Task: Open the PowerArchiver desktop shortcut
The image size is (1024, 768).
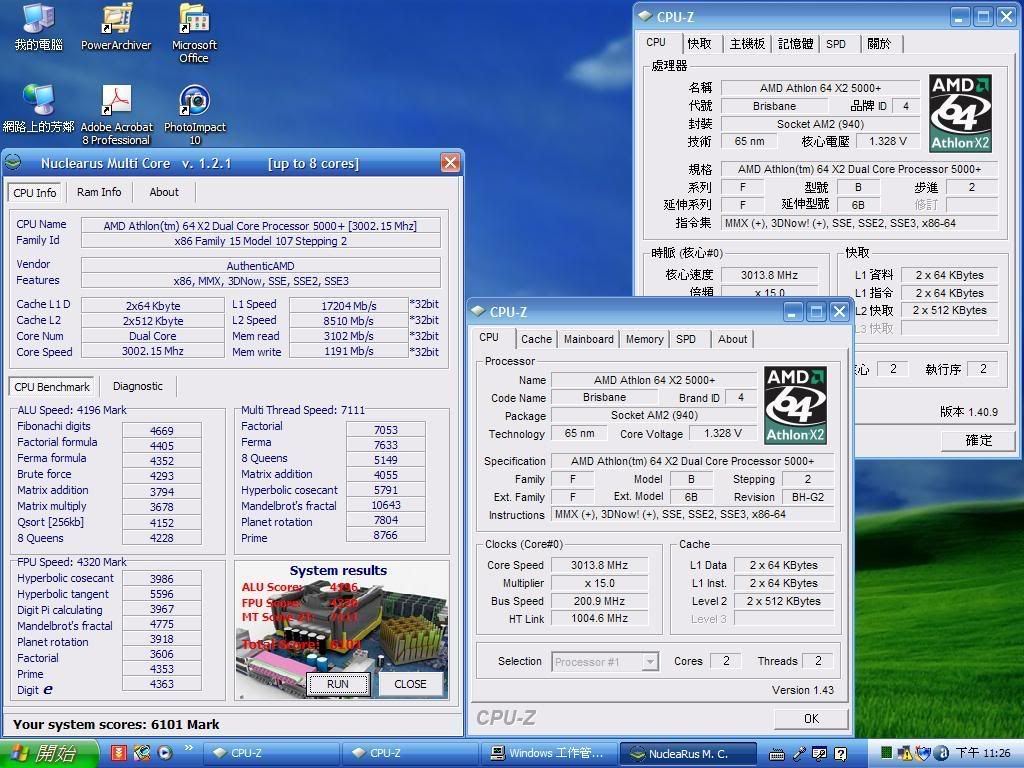Action: [x=116, y=27]
